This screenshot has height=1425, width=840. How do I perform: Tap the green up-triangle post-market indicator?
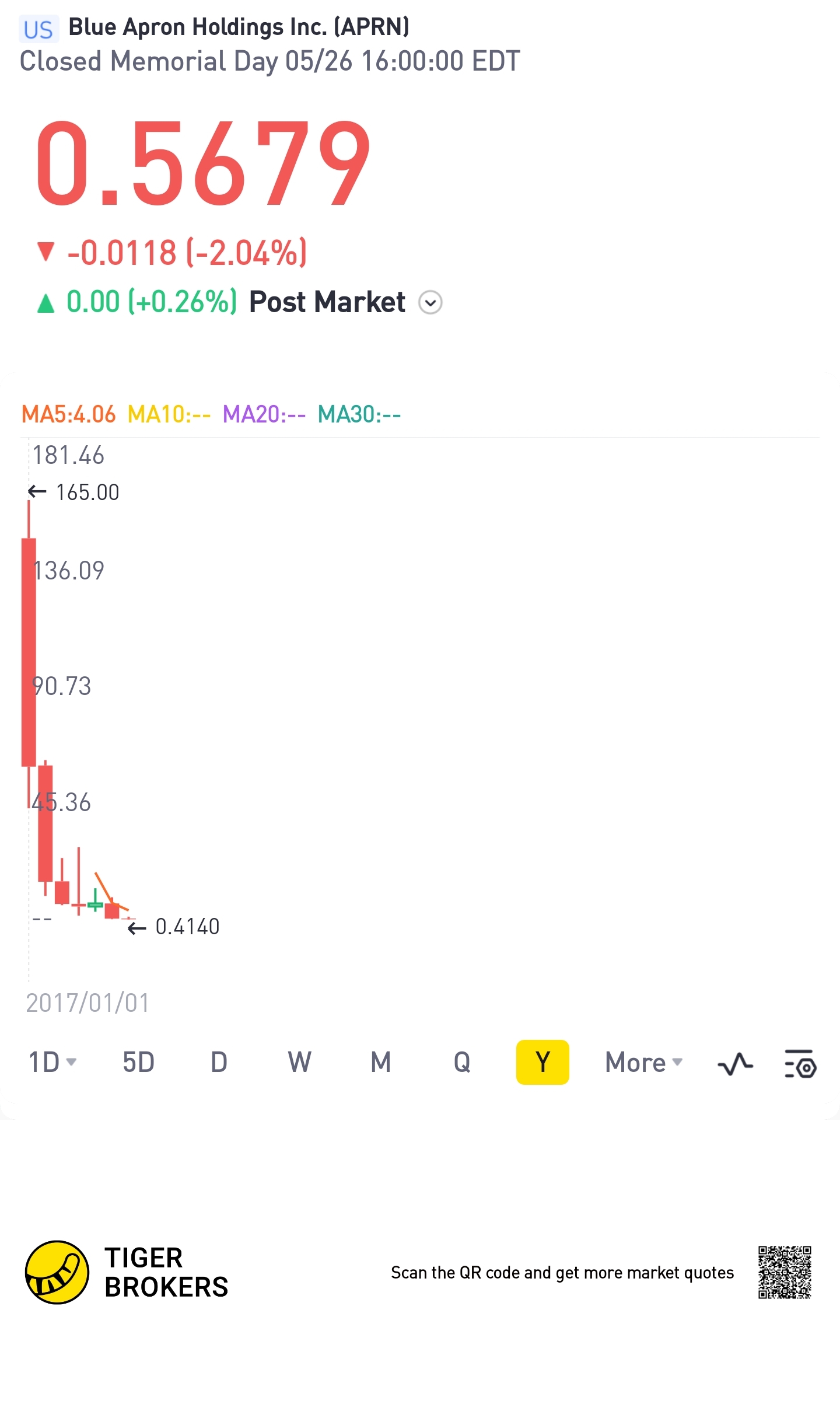point(45,303)
